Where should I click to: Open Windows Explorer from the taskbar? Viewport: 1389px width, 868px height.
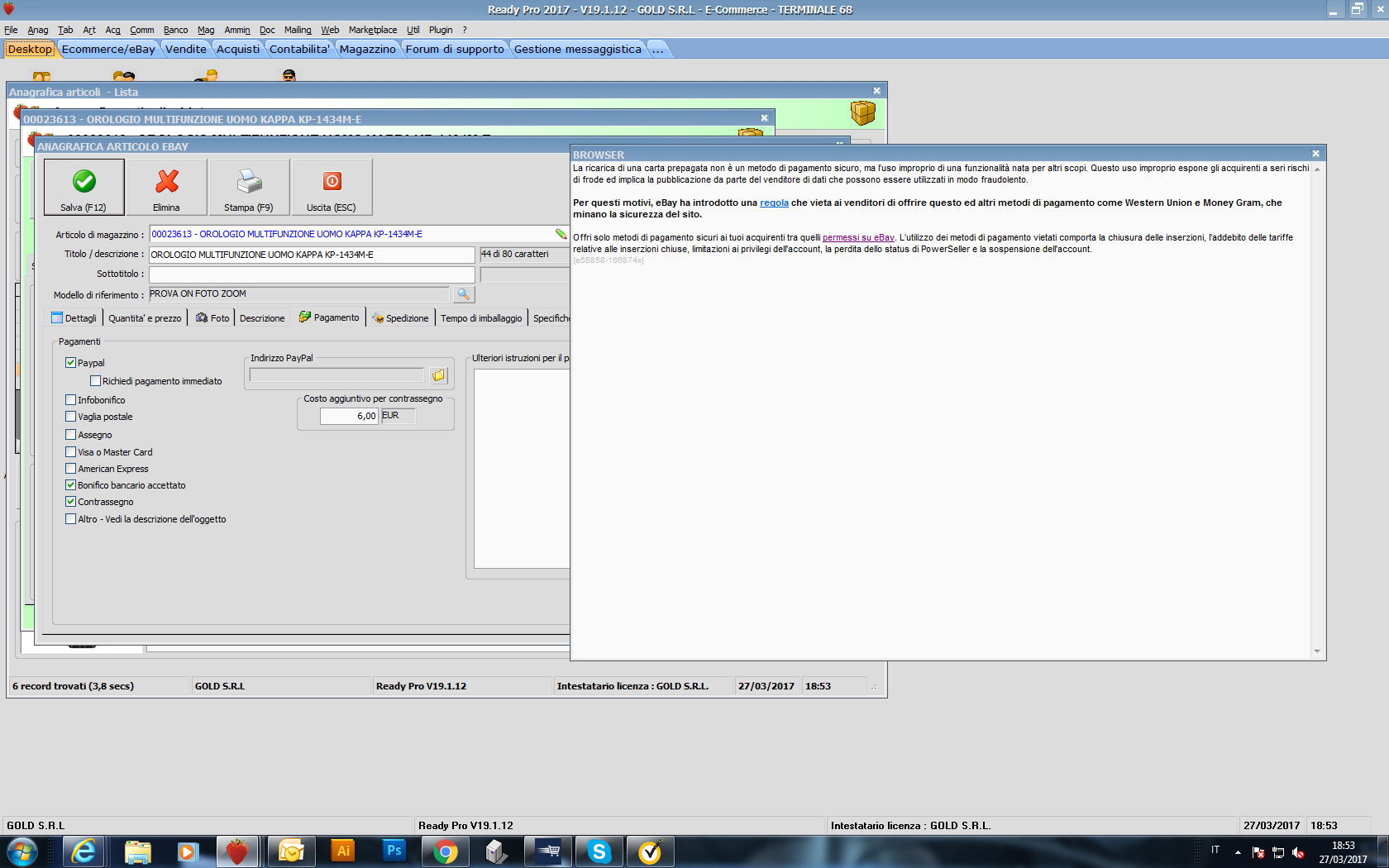tap(137, 851)
